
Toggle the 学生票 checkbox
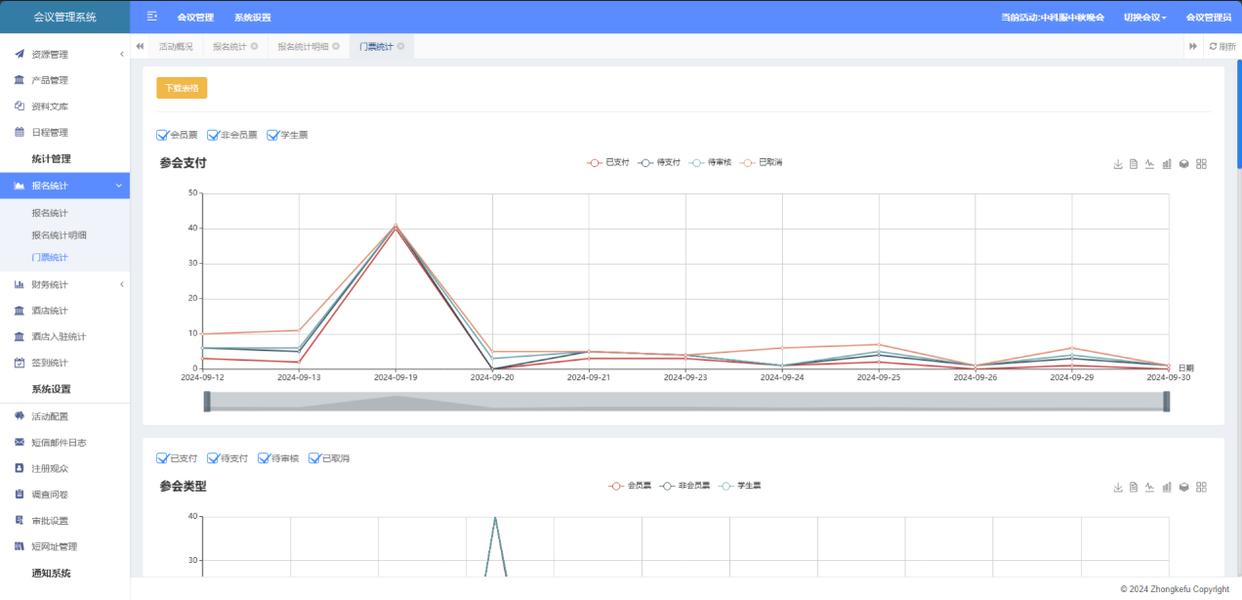pos(273,135)
